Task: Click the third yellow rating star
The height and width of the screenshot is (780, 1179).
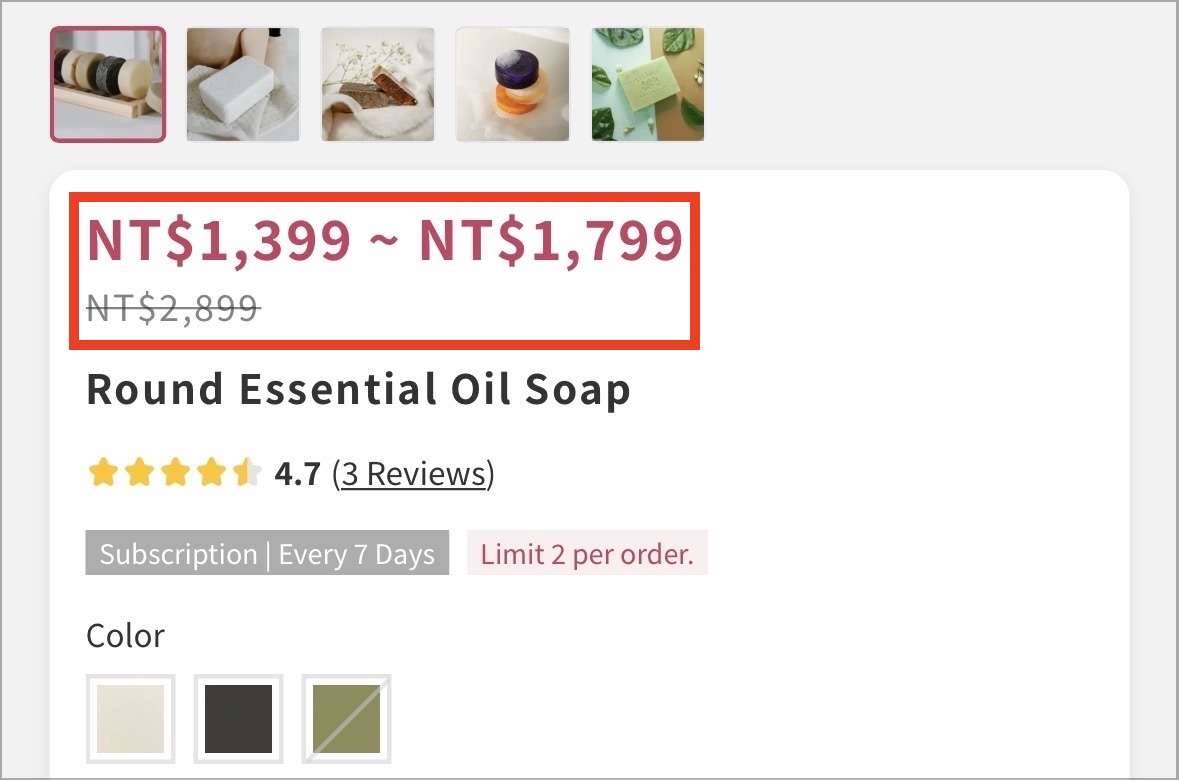Action: [x=175, y=473]
